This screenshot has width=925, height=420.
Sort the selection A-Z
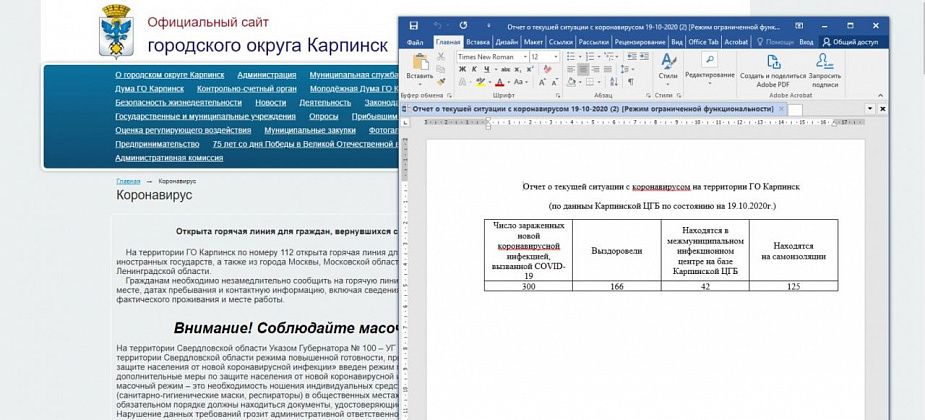(614, 82)
